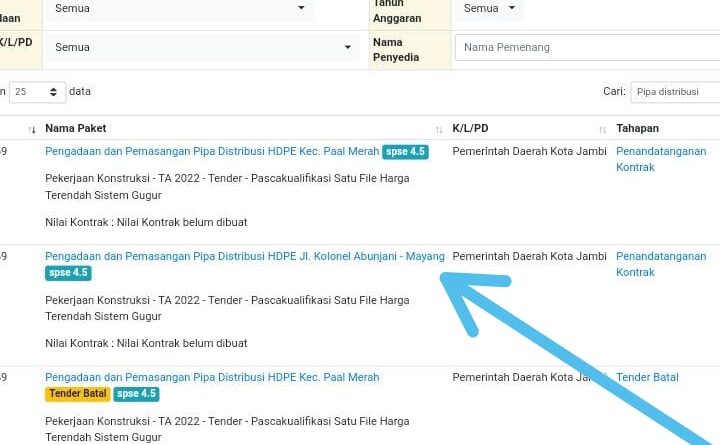The image size is (720, 445).
Task: Sort by the Nama Paket column arrows icon
Action: pos(439,129)
